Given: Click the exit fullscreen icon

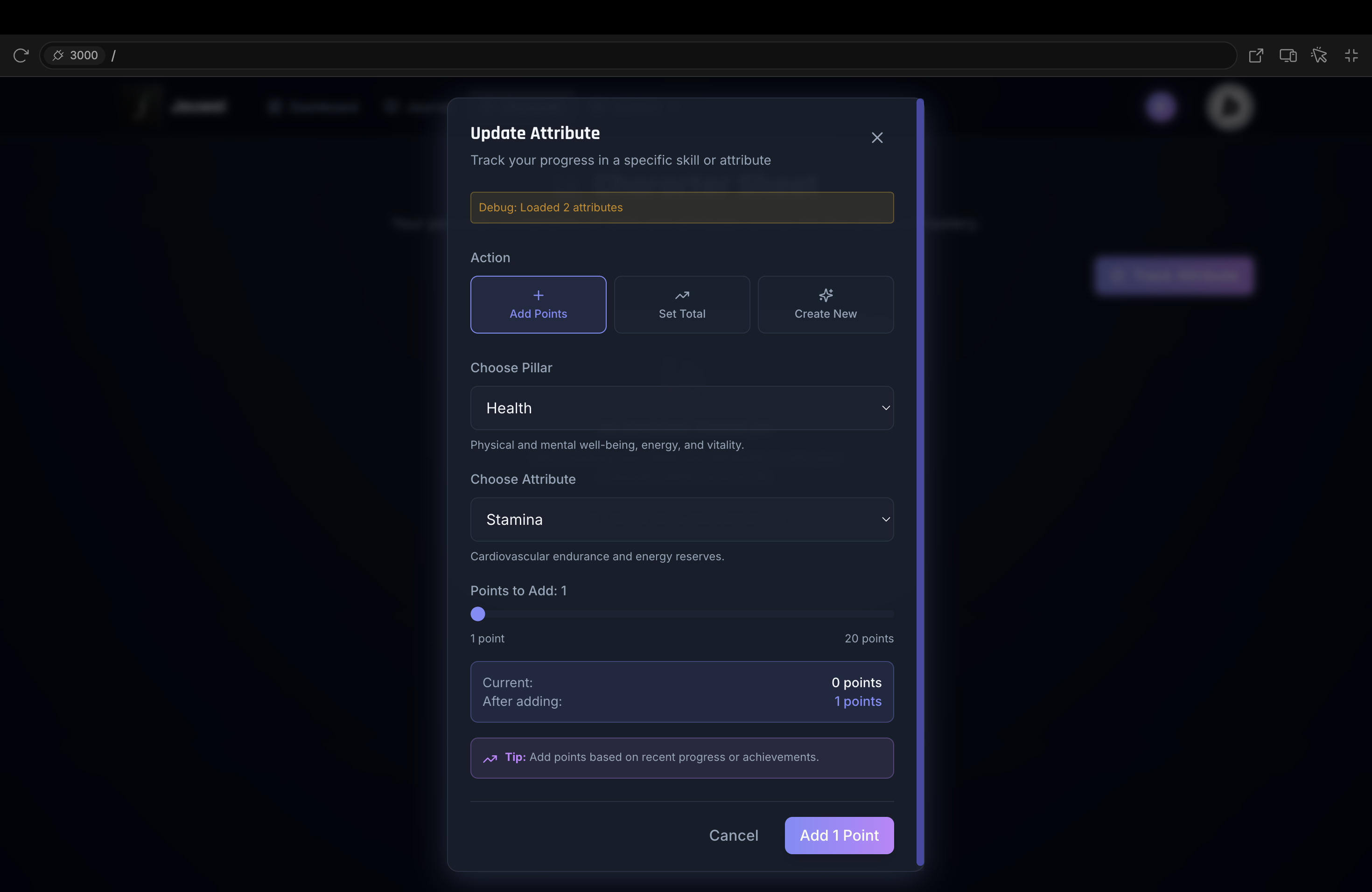Looking at the screenshot, I should point(1351,56).
